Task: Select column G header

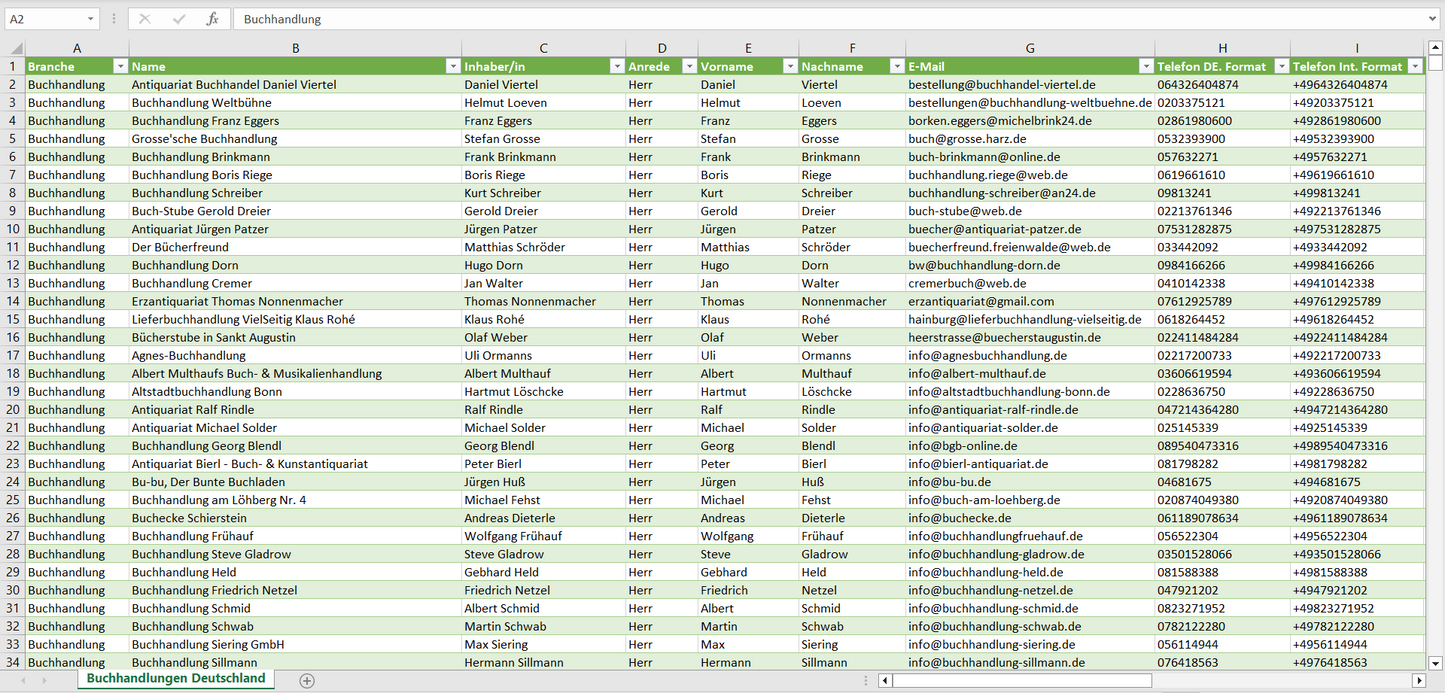Action: pyautogui.click(x=1030, y=48)
